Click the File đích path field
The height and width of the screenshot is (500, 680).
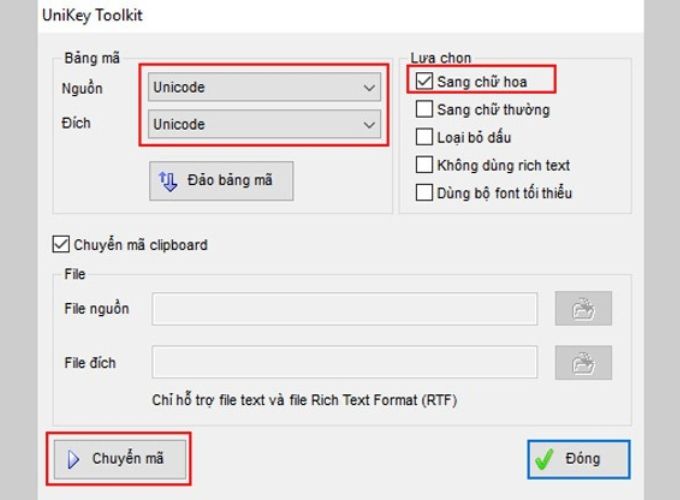pos(345,363)
